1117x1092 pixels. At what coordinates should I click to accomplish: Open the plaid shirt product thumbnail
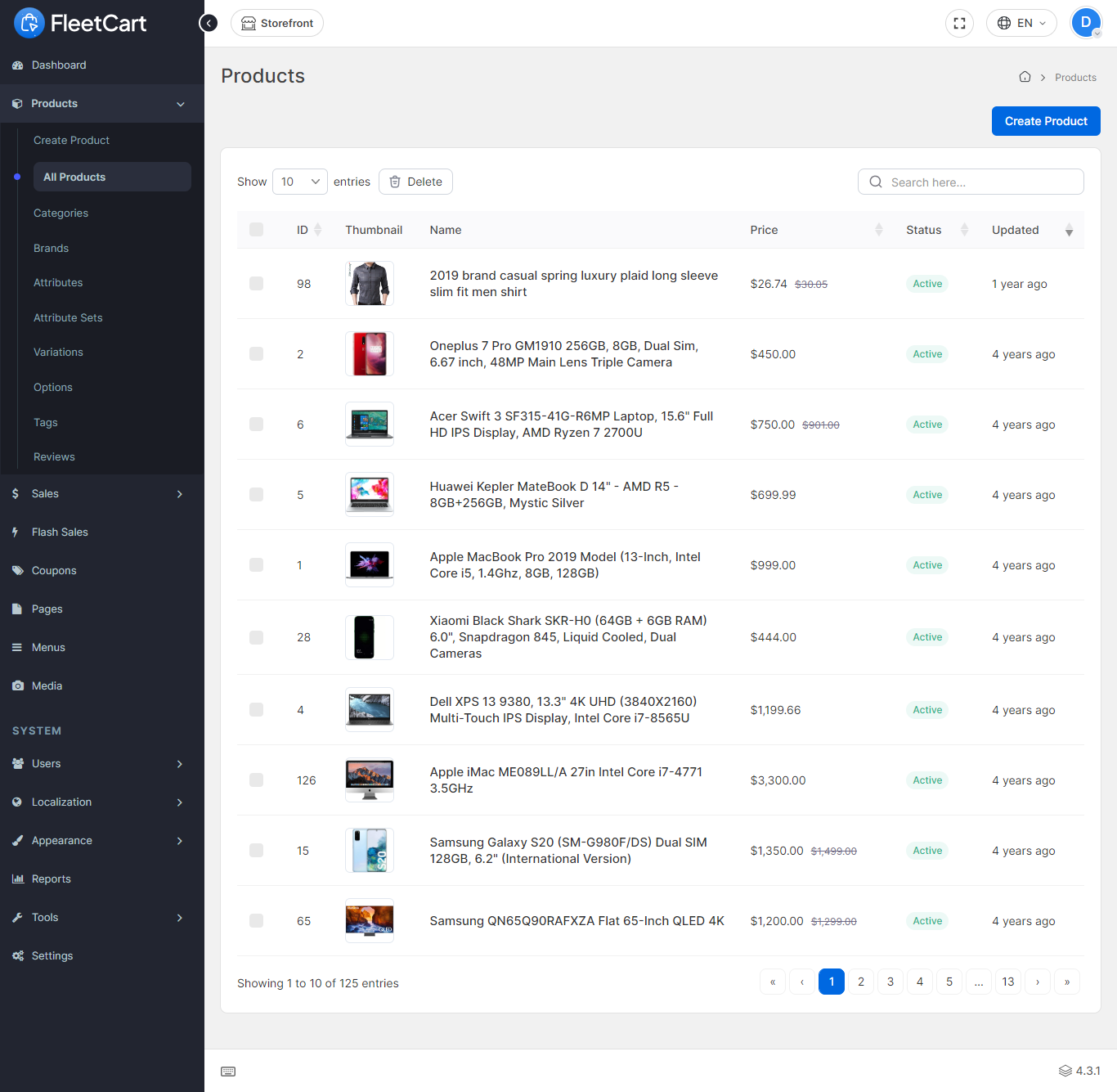click(x=370, y=284)
